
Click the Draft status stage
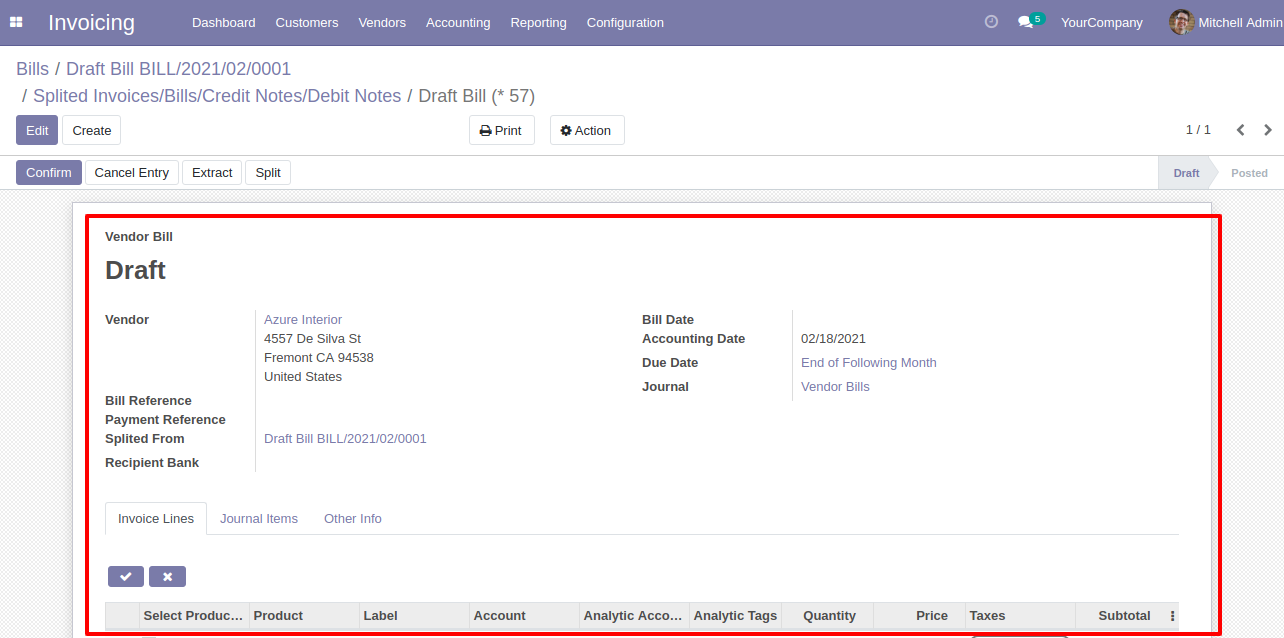click(x=1186, y=172)
